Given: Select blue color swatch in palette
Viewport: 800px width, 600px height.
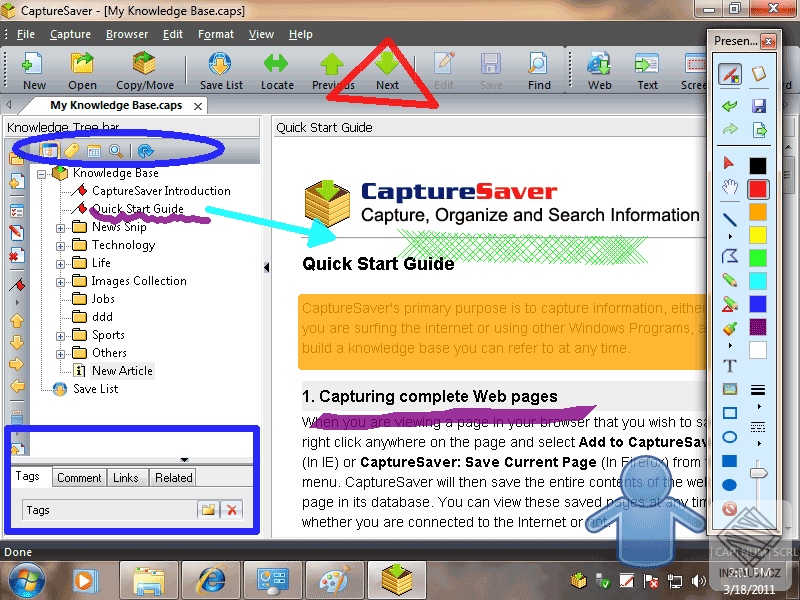Looking at the screenshot, I should point(758,304).
